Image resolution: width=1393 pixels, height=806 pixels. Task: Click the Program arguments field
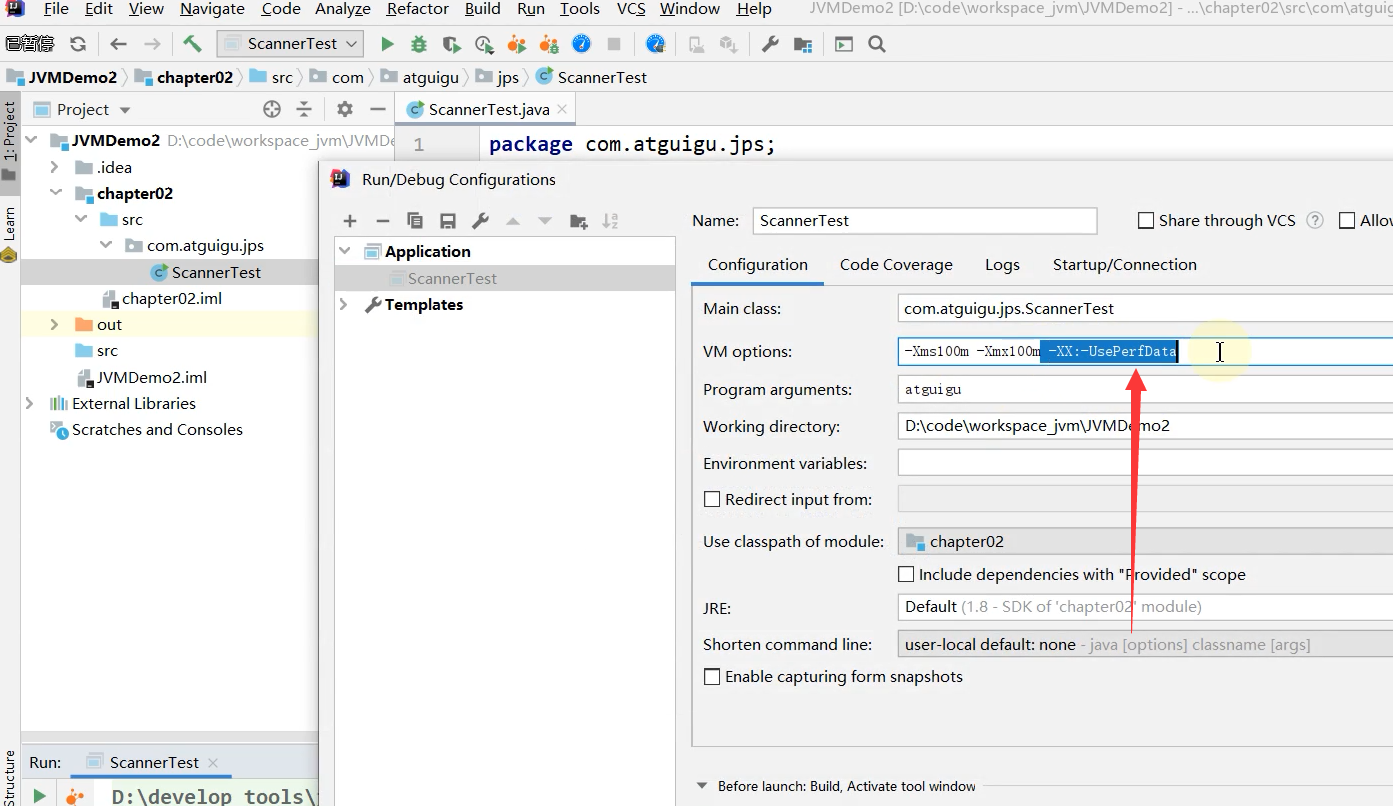pos(1145,389)
